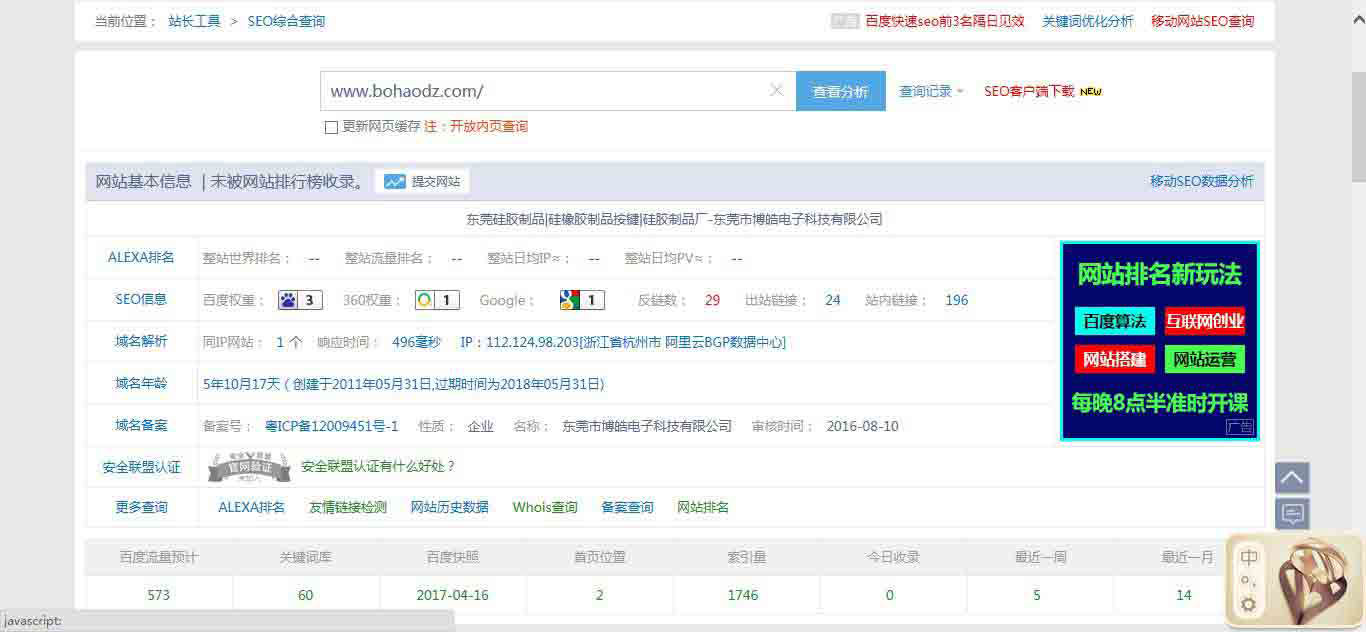Click the Baidu paw weight icon
This screenshot has width=1366, height=632.
click(x=299, y=300)
